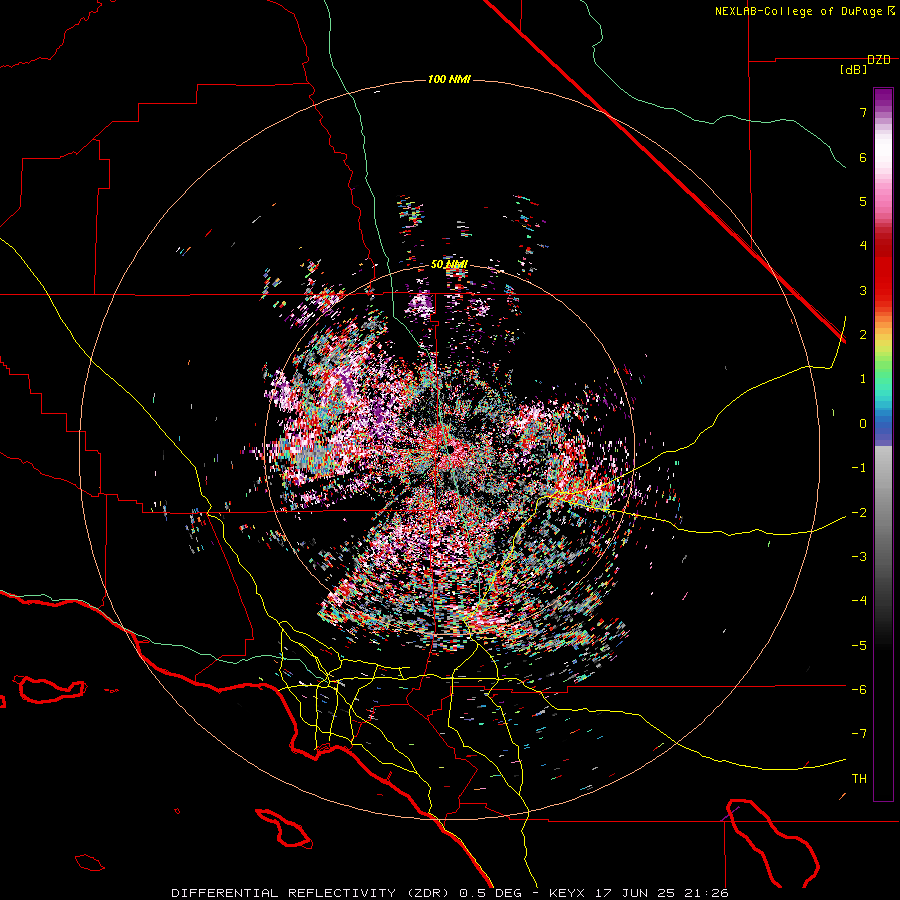Viewport: 900px width, 900px height.
Task: Click the -3 value on the color scale
Action: [x=859, y=557]
